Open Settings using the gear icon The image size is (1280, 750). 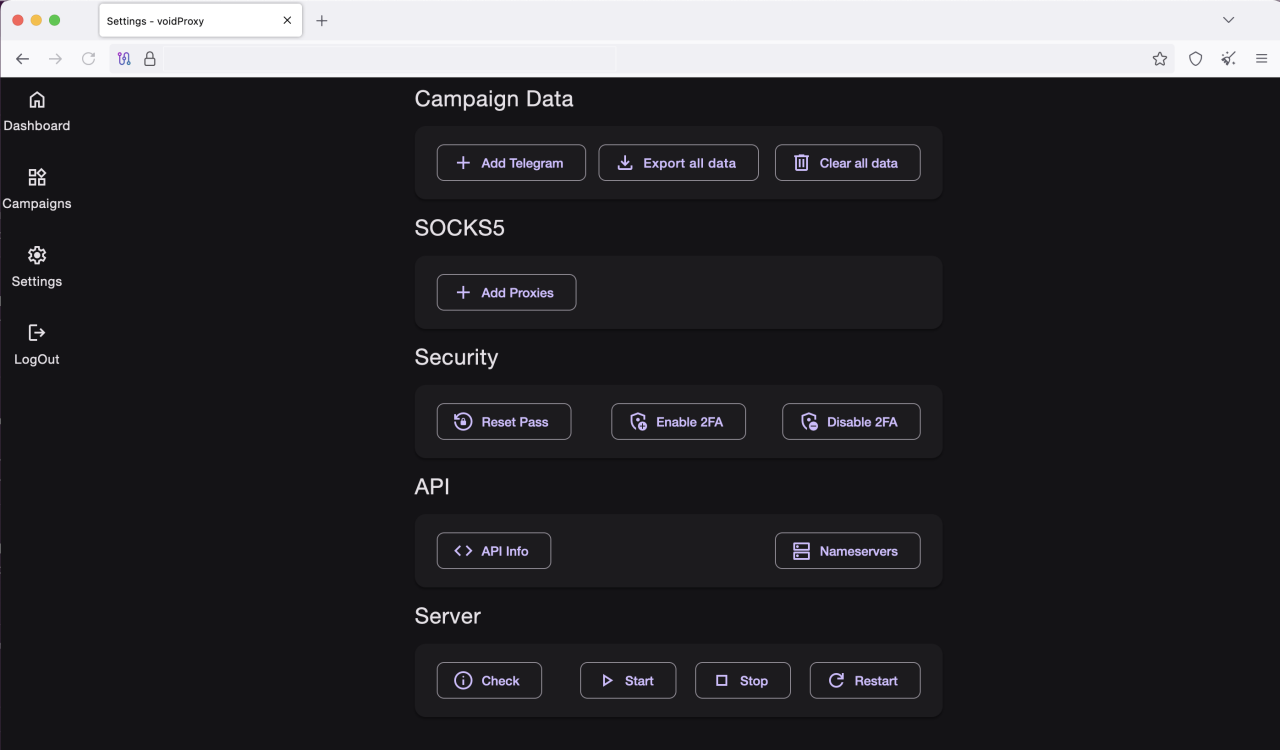(37, 255)
